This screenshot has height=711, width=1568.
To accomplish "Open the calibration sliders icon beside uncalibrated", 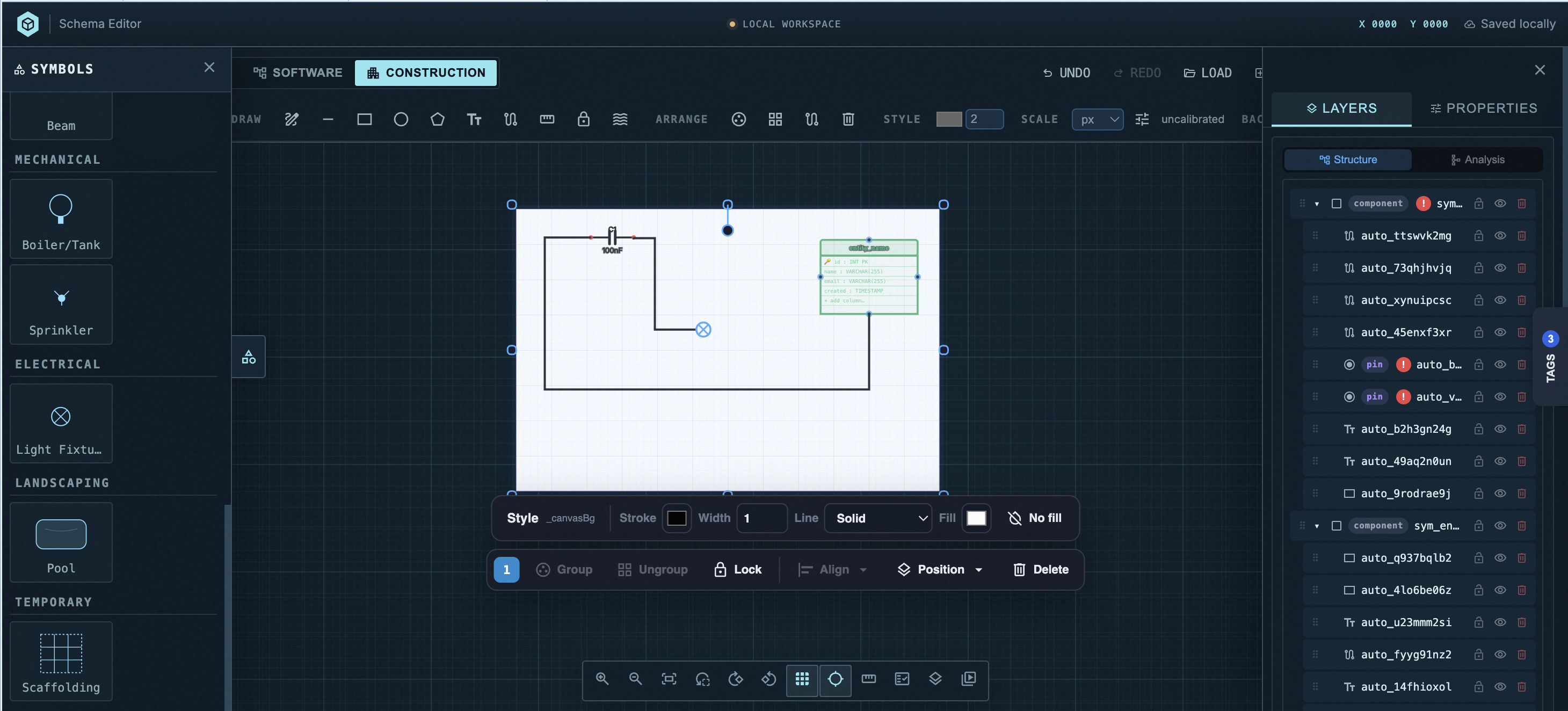I will pyautogui.click(x=1142, y=119).
